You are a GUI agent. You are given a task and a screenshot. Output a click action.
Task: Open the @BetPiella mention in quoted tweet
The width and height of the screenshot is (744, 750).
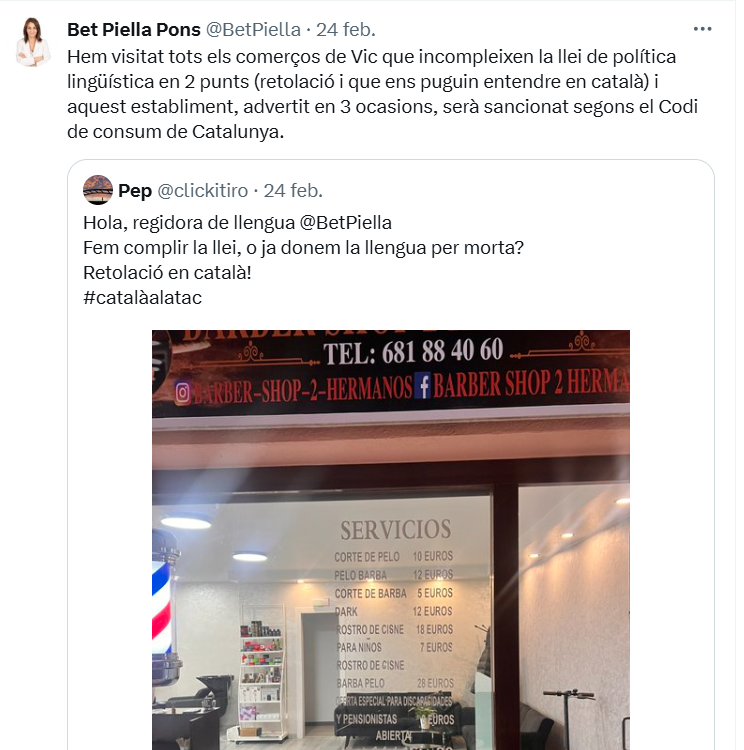click(x=345, y=223)
